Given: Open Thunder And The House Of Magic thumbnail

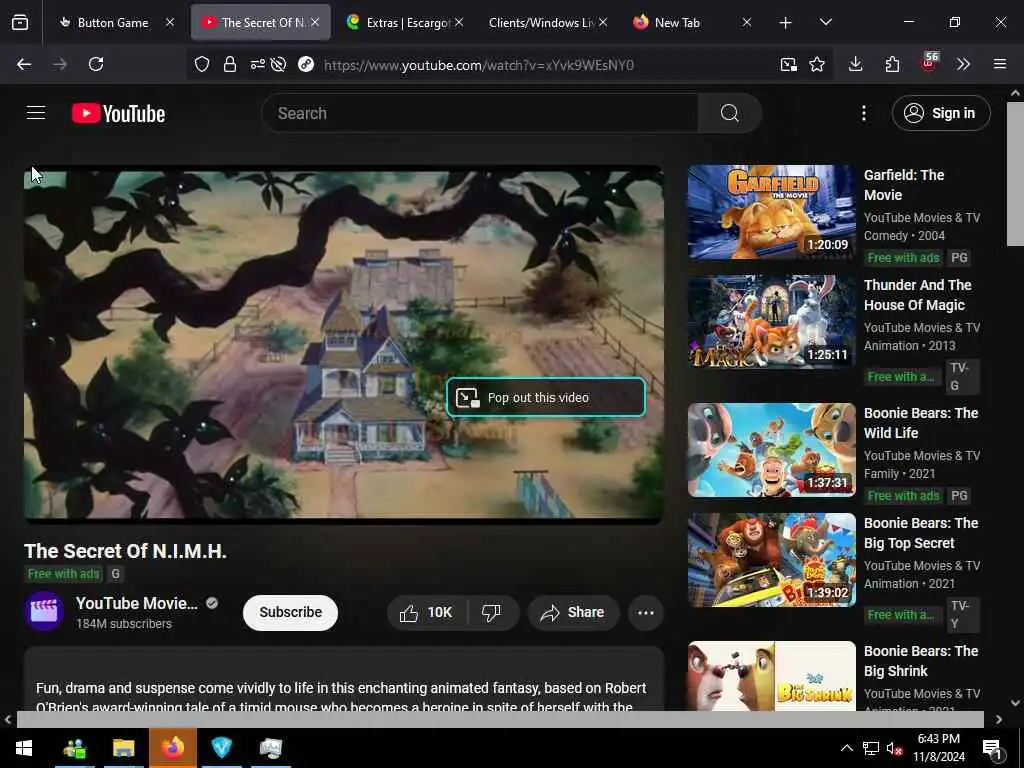Looking at the screenshot, I should pos(771,321).
